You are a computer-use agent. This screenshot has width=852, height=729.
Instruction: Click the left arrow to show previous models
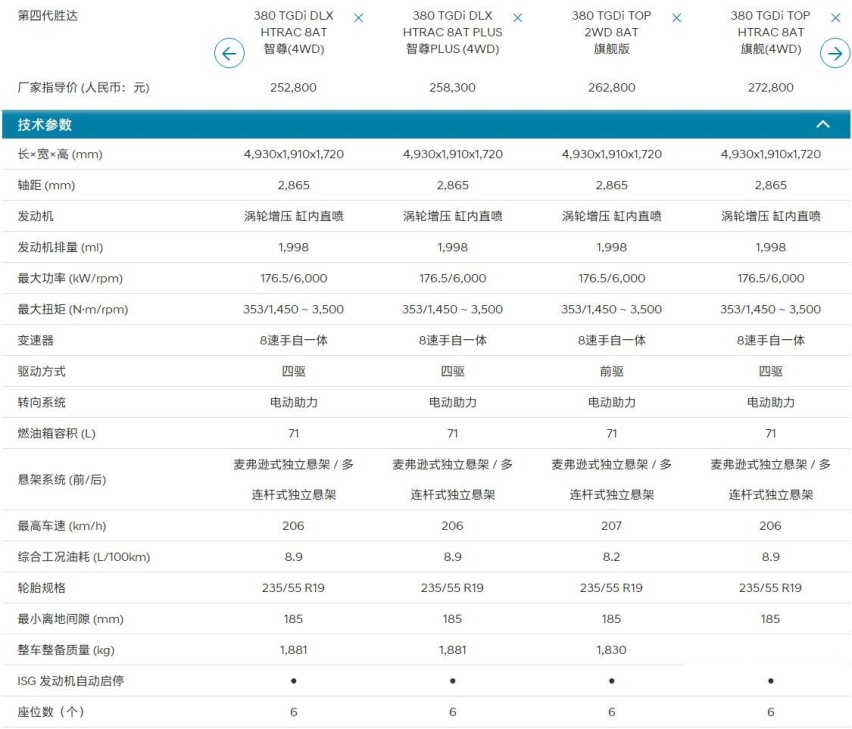point(229,53)
